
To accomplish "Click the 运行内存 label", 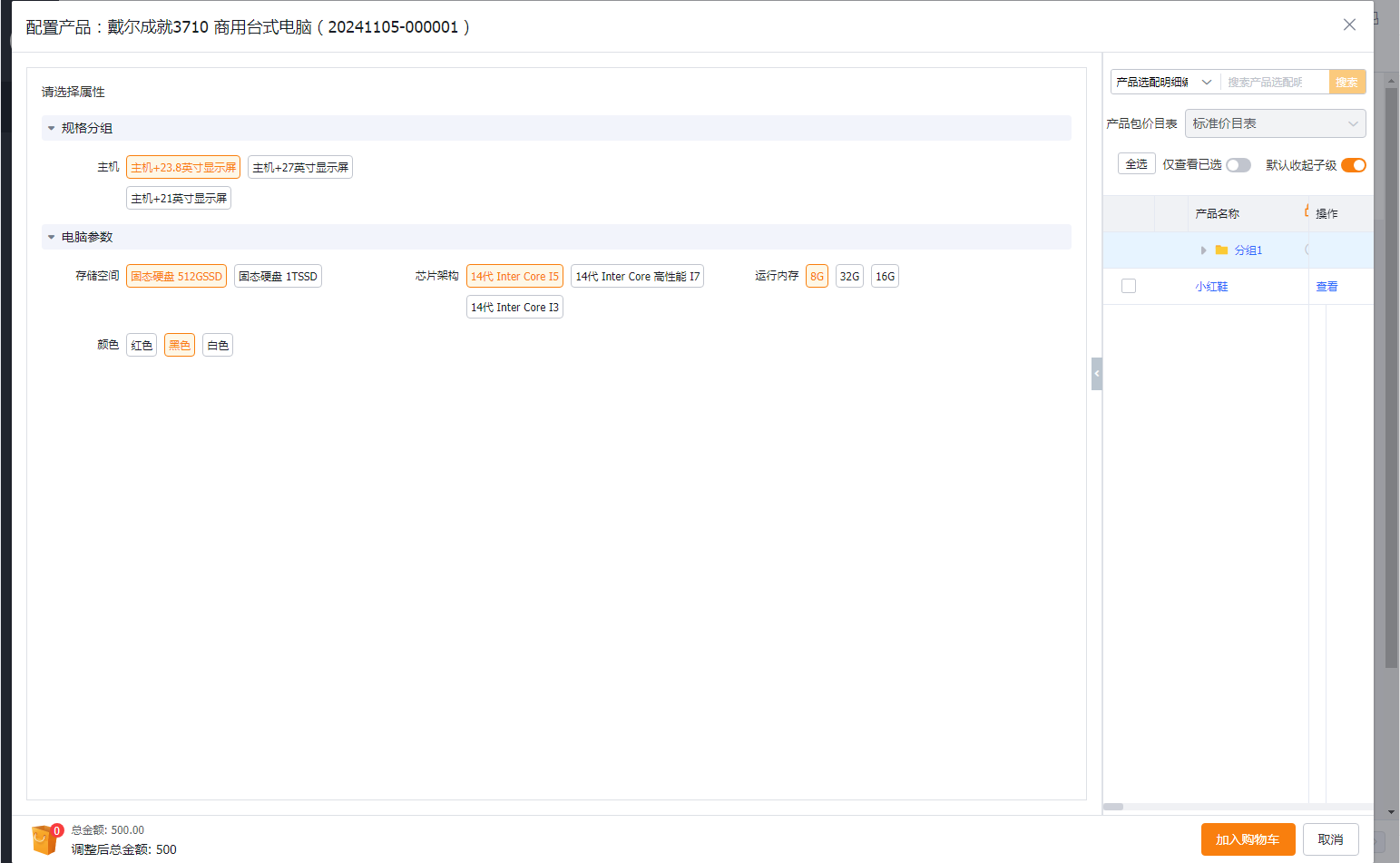I will 777,276.
